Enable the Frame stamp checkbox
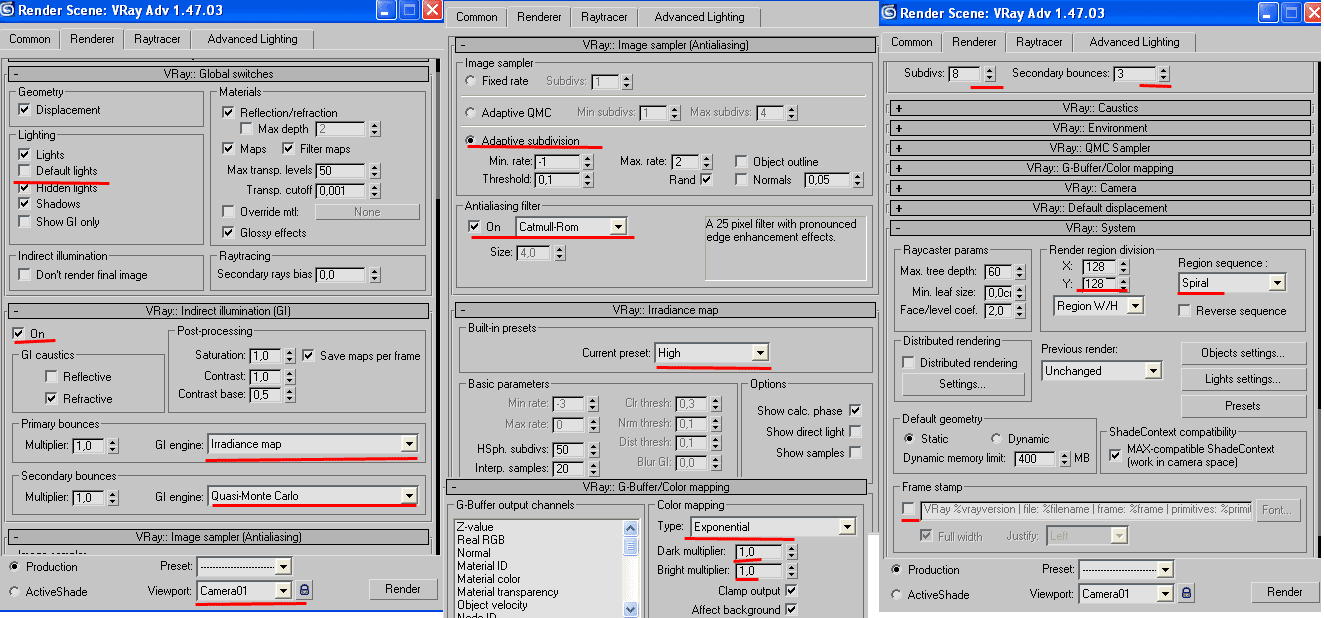 click(x=908, y=510)
